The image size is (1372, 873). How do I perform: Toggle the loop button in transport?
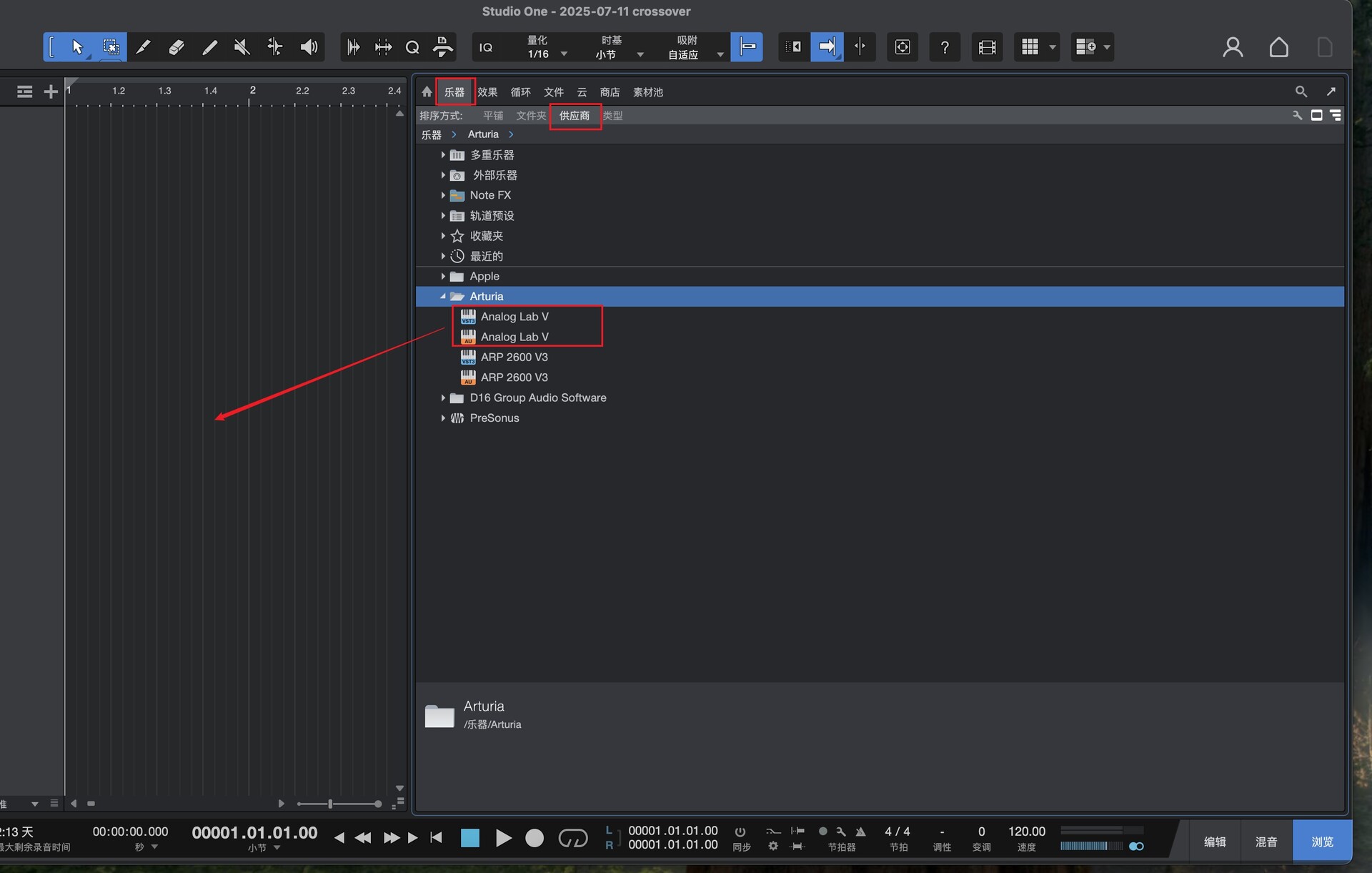(x=572, y=838)
